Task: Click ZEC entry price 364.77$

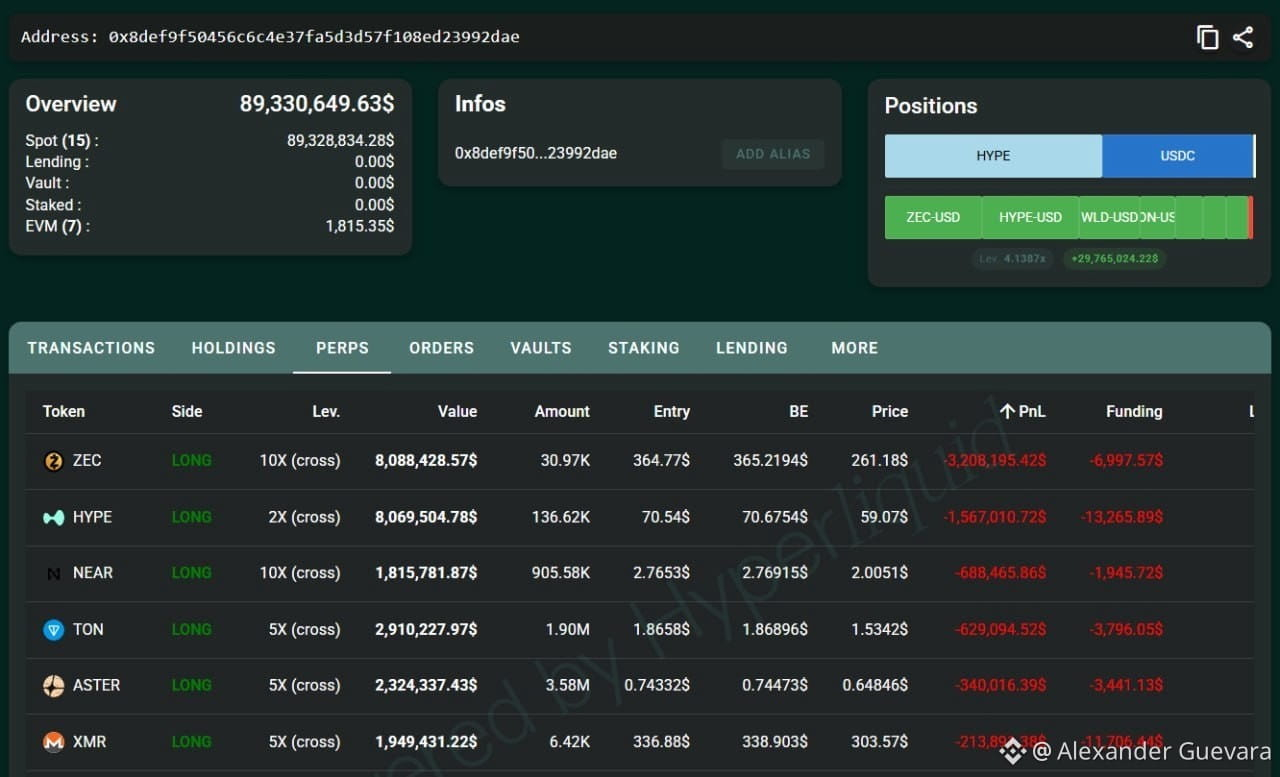Action: click(661, 461)
